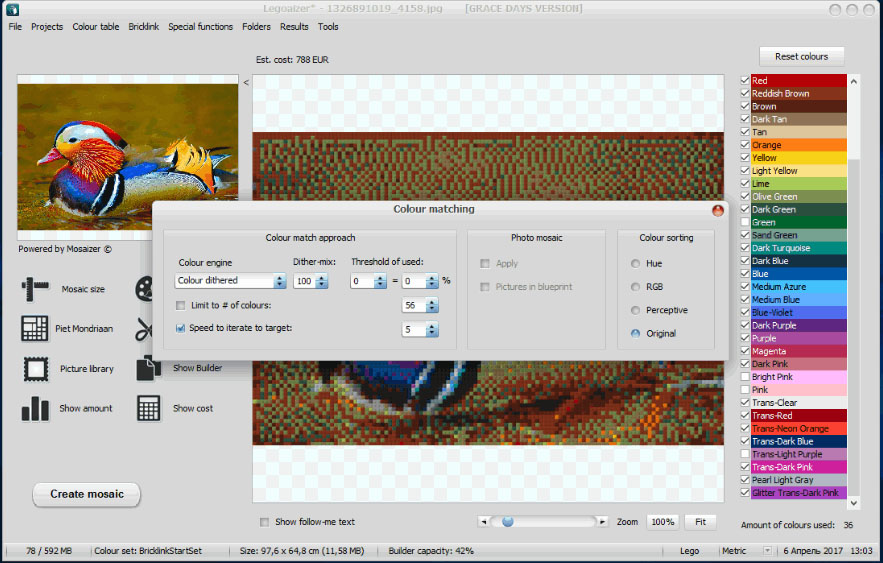883x563 pixels.
Task: Open the Metric units dropdown arrow
Action: point(767,551)
